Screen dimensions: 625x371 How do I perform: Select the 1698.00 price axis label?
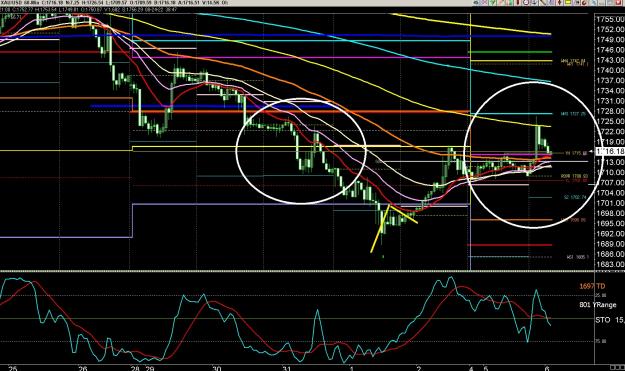pyautogui.click(x=610, y=213)
